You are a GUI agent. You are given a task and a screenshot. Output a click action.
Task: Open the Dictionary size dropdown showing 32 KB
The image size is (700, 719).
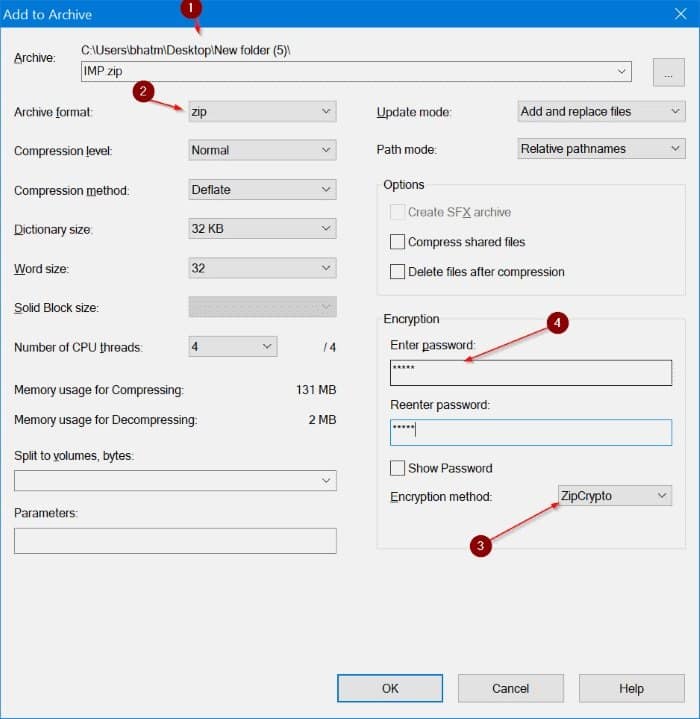[x=262, y=228]
